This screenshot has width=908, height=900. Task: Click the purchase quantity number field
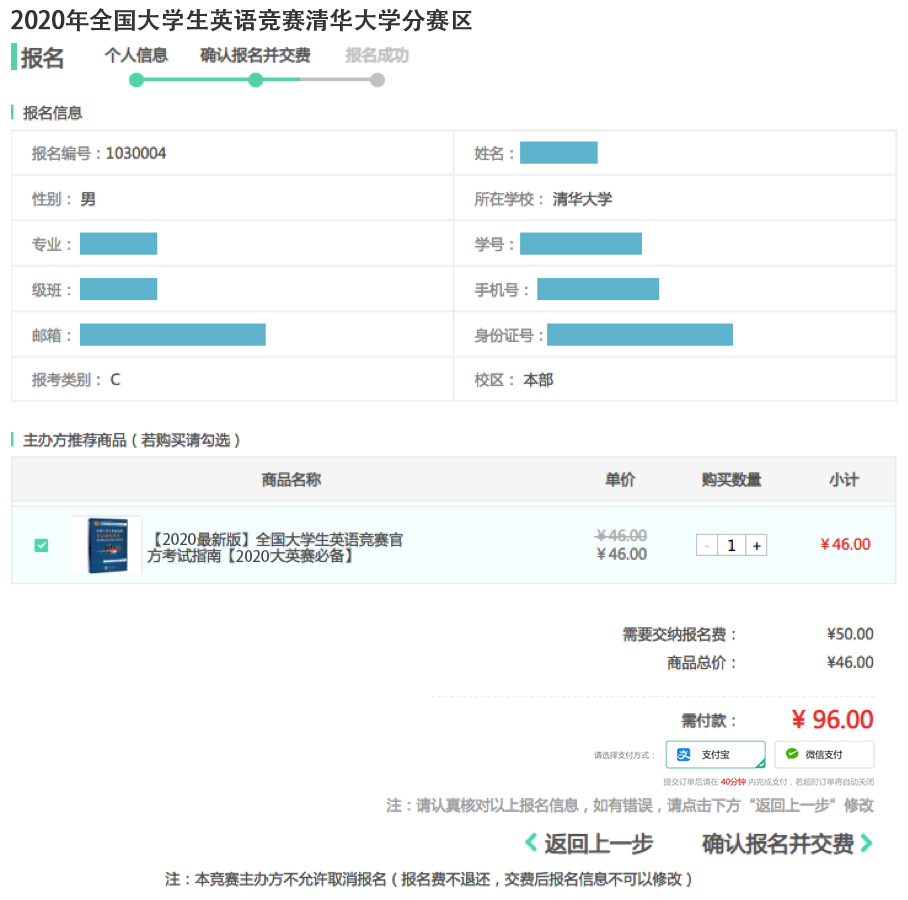click(x=732, y=545)
